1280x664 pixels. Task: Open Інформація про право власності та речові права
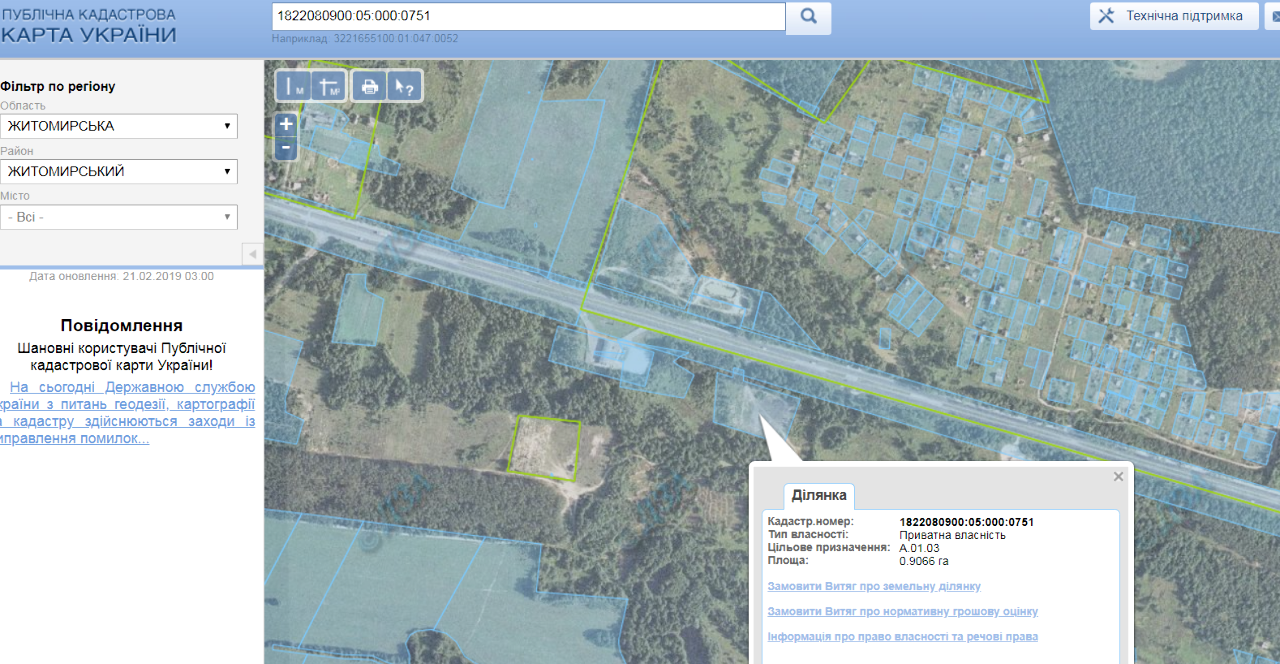(x=903, y=636)
